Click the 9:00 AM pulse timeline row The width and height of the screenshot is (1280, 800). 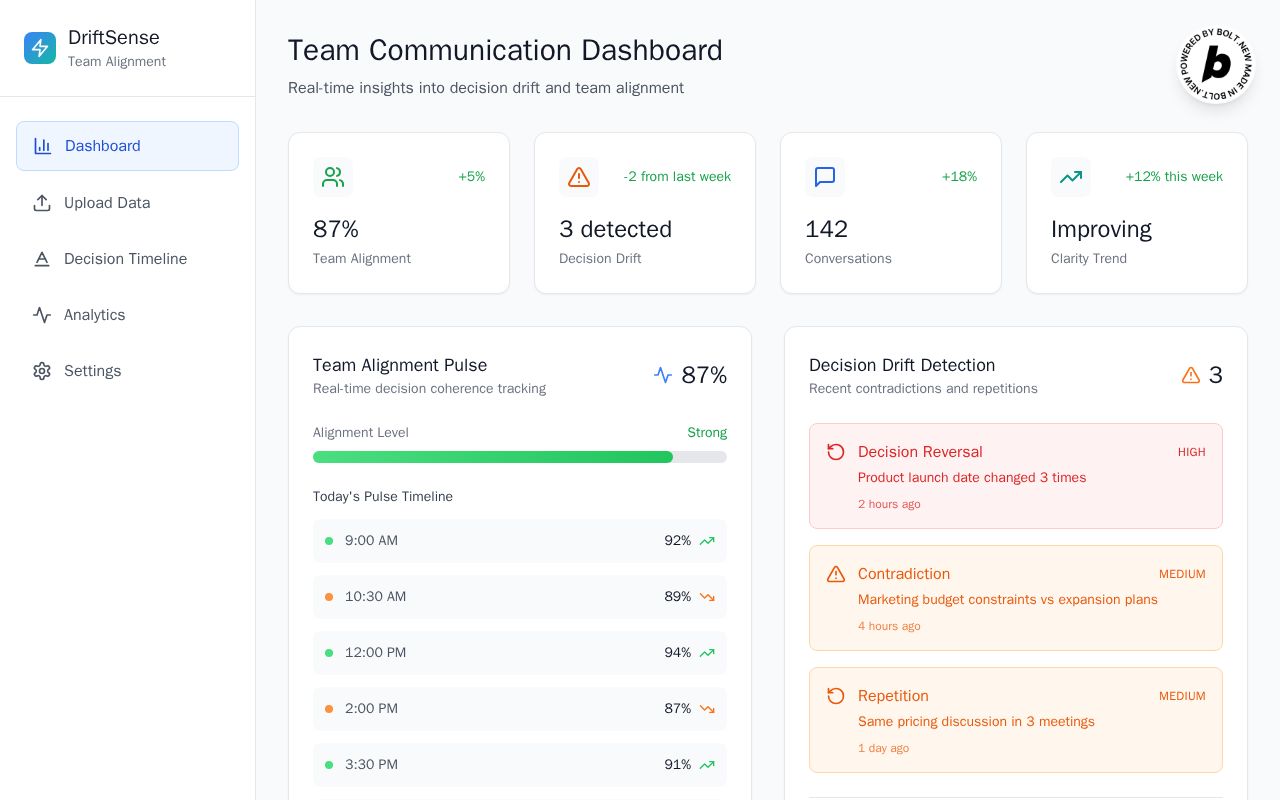point(520,541)
